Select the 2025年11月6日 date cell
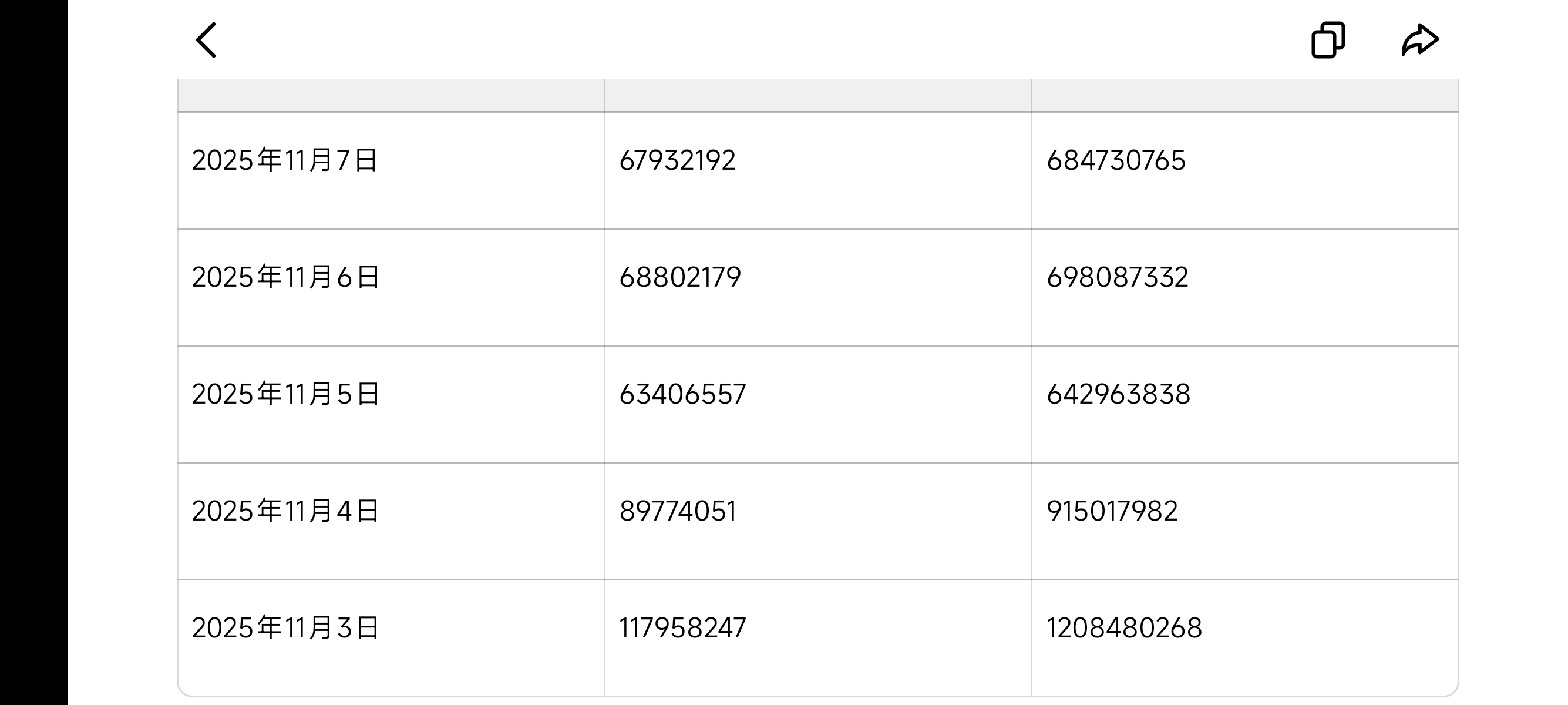 pyautogui.click(x=286, y=278)
